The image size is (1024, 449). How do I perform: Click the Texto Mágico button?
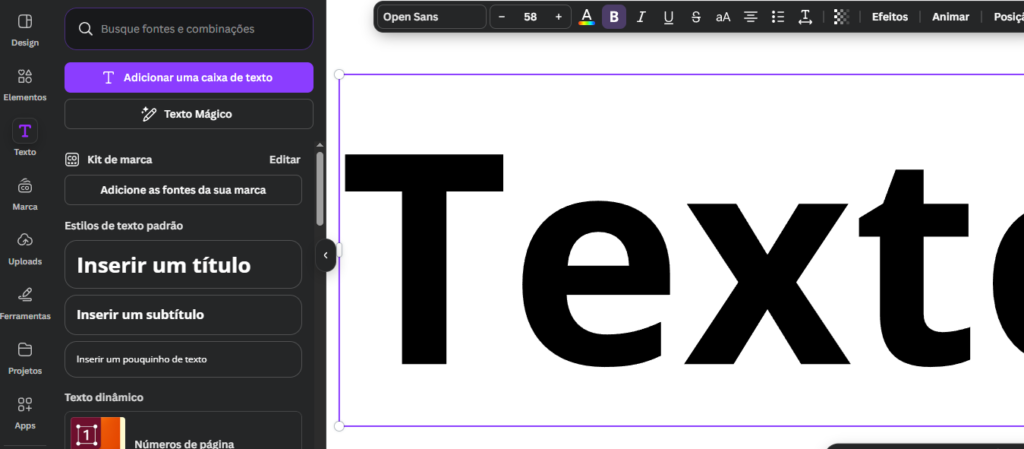click(x=189, y=114)
